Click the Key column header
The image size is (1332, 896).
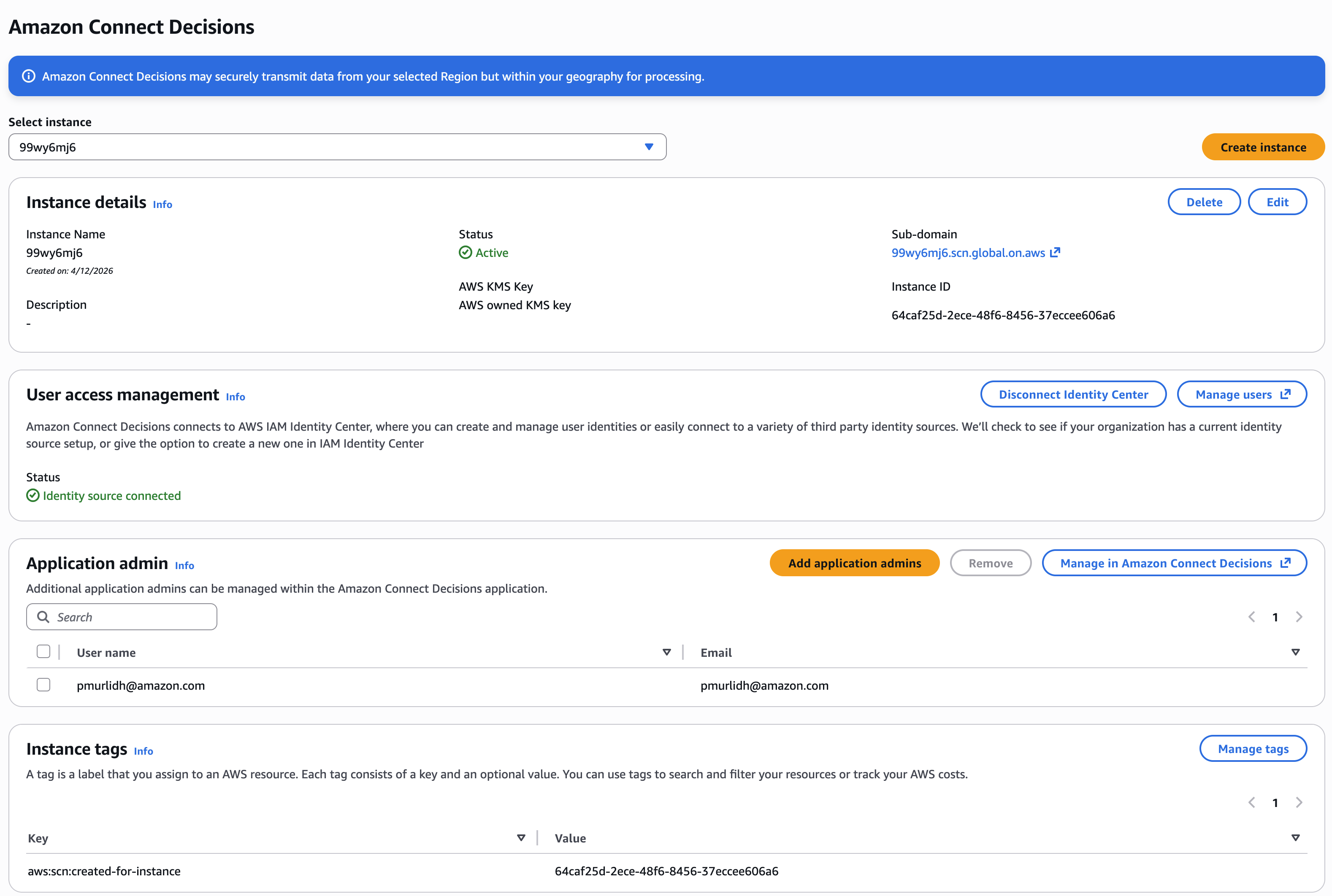click(38, 838)
